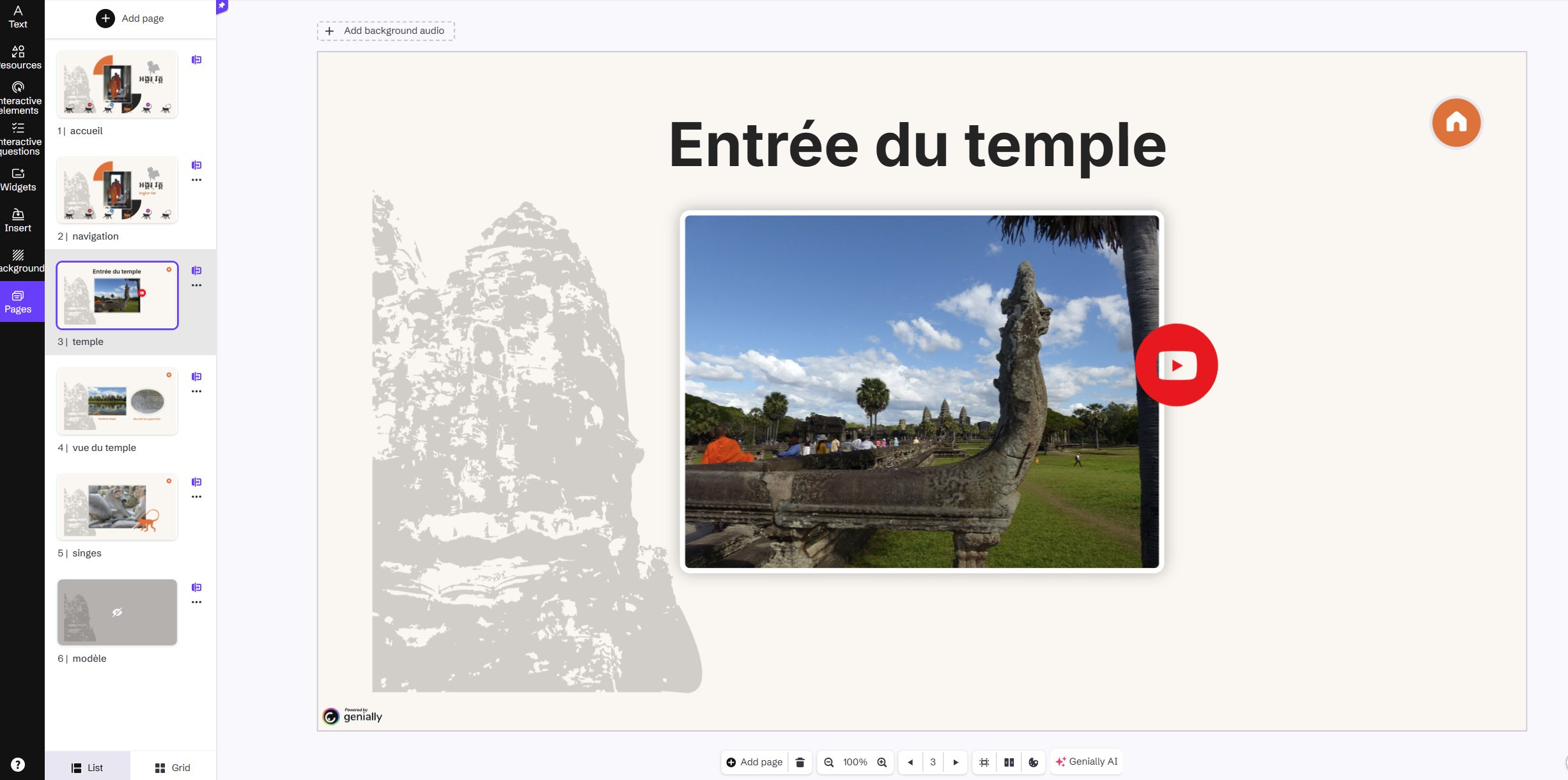Screen dimensions: 1568x780
Task: Select page 1 accueil thumbnail
Action: pyautogui.click(x=117, y=84)
